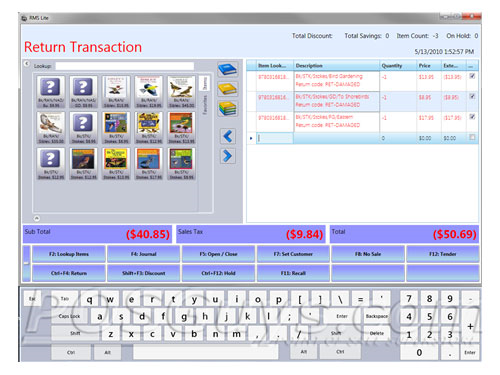Click the Ctrl+F4: Return button
This screenshot has height=375, width=500.
pos(69,273)
